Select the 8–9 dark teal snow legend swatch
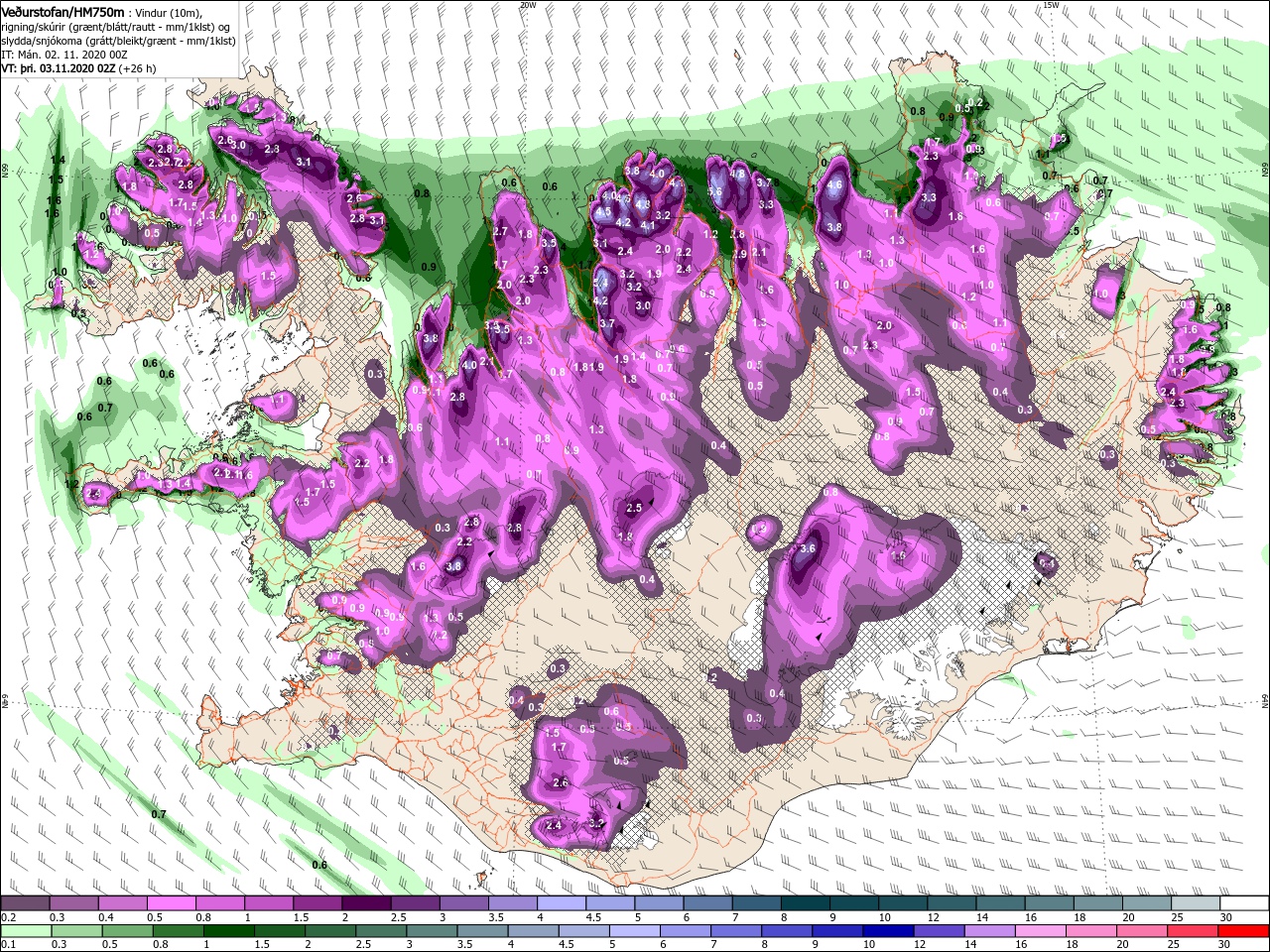 pyautogui.click(x=805, y=903)
